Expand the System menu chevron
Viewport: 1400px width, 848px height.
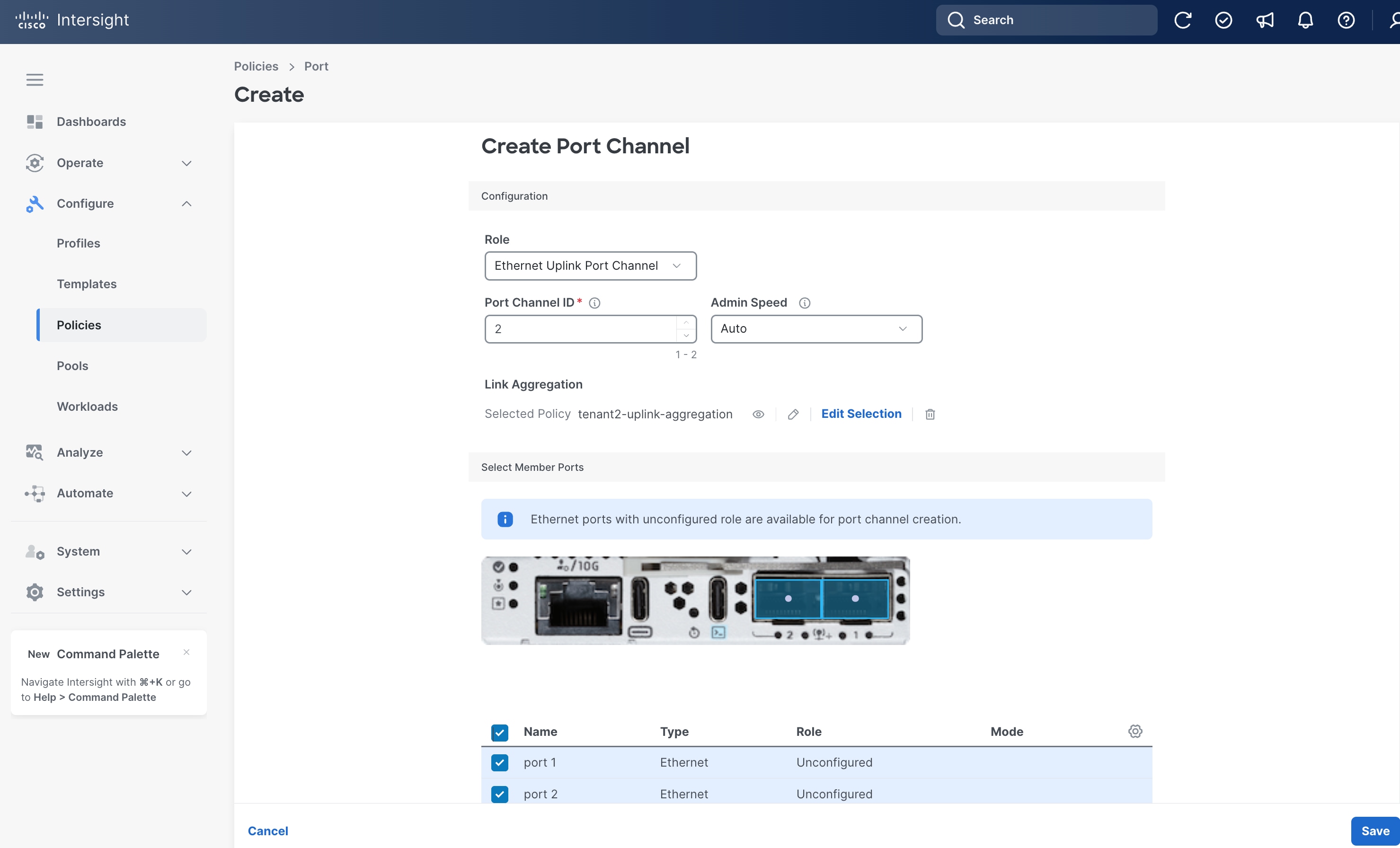coord(186,551)
